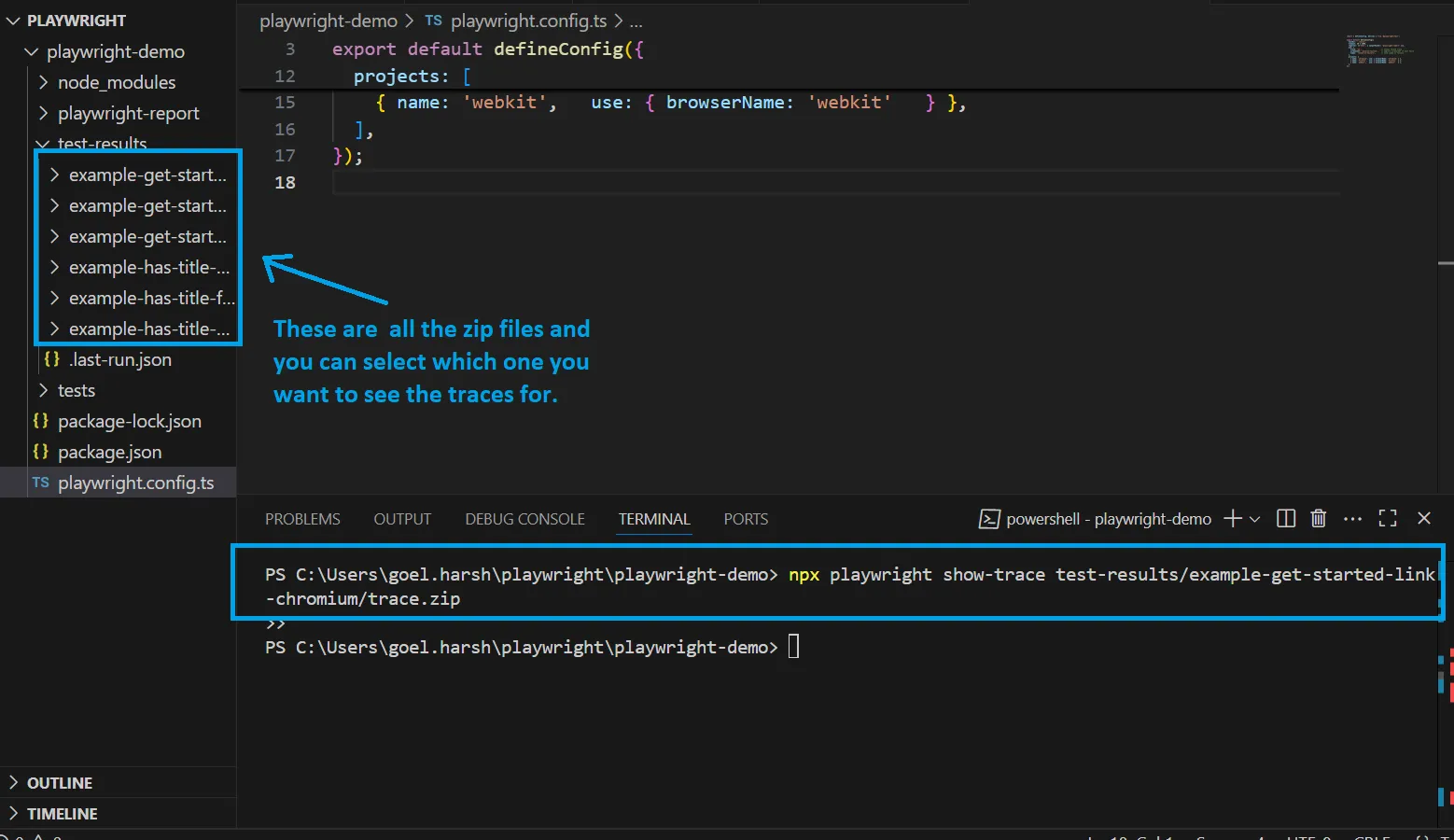Kill the terminal with the trash icon

click(1319, 518)
